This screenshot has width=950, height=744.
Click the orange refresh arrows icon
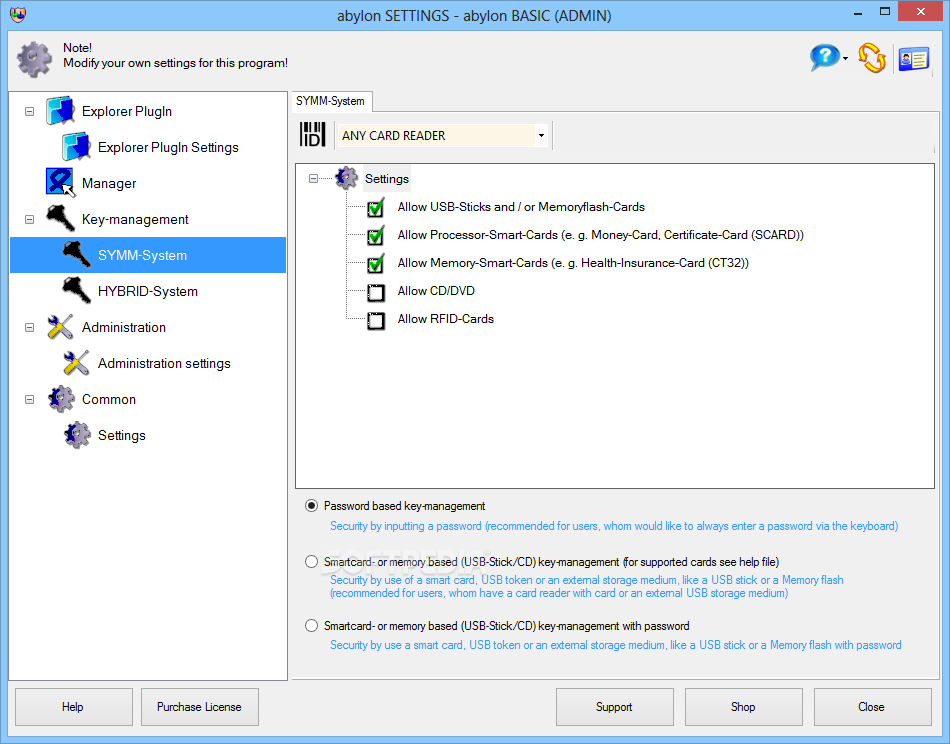tap(872, 58)
